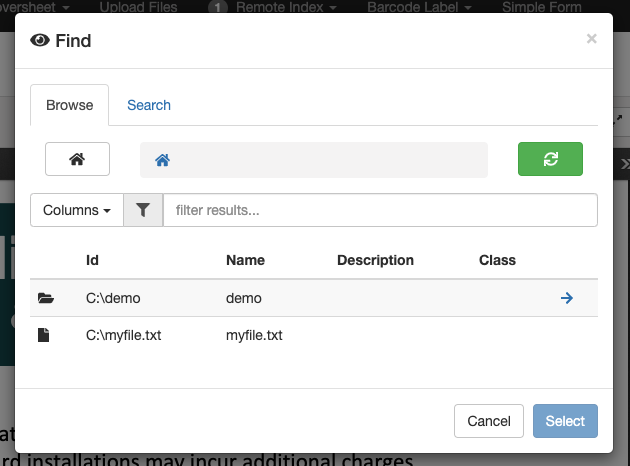Screen dimensions: 630x466
Task: Click the blue Select button
Action: 565,421
